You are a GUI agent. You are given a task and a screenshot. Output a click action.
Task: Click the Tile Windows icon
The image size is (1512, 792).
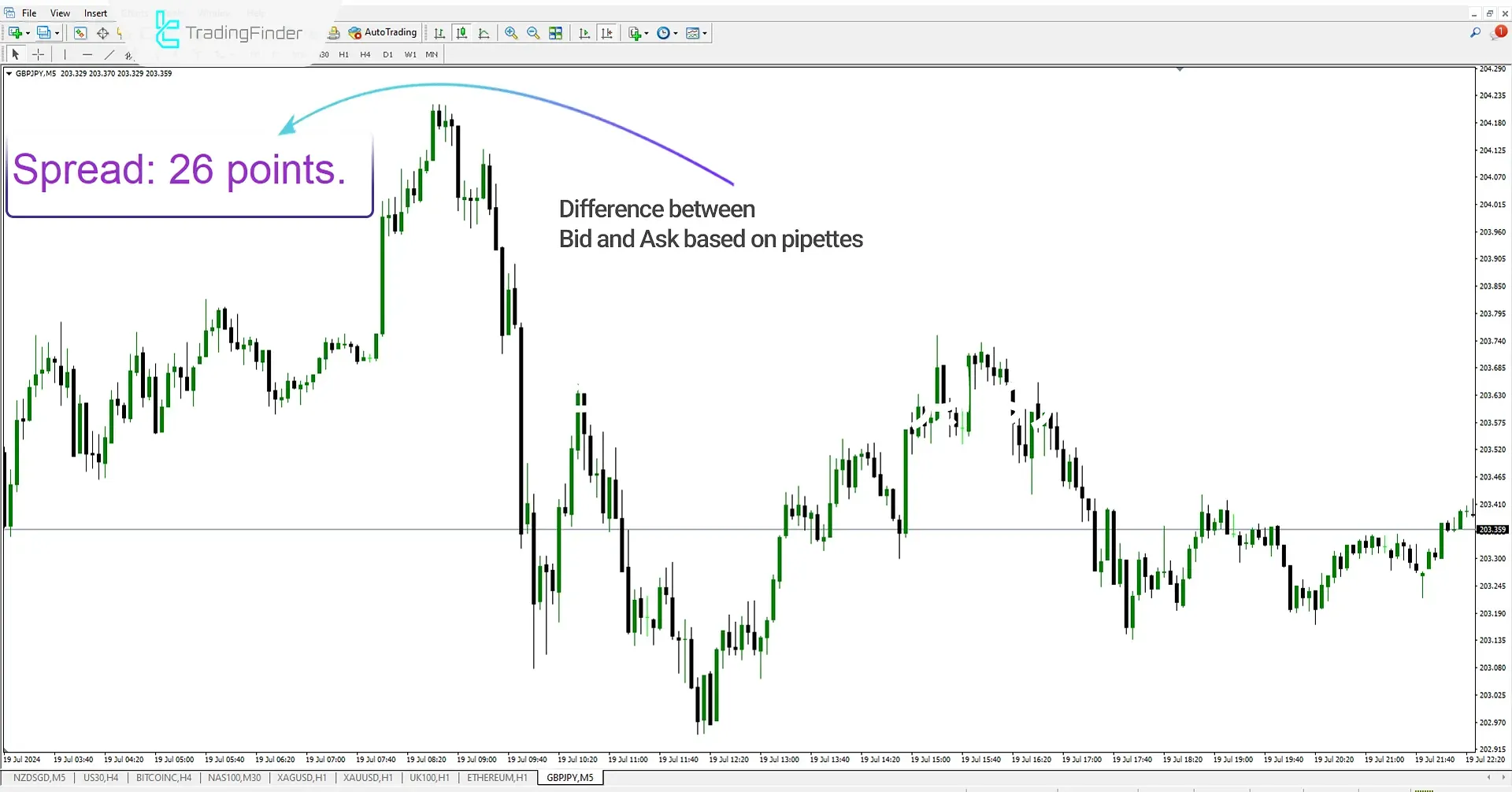[556, 32]
